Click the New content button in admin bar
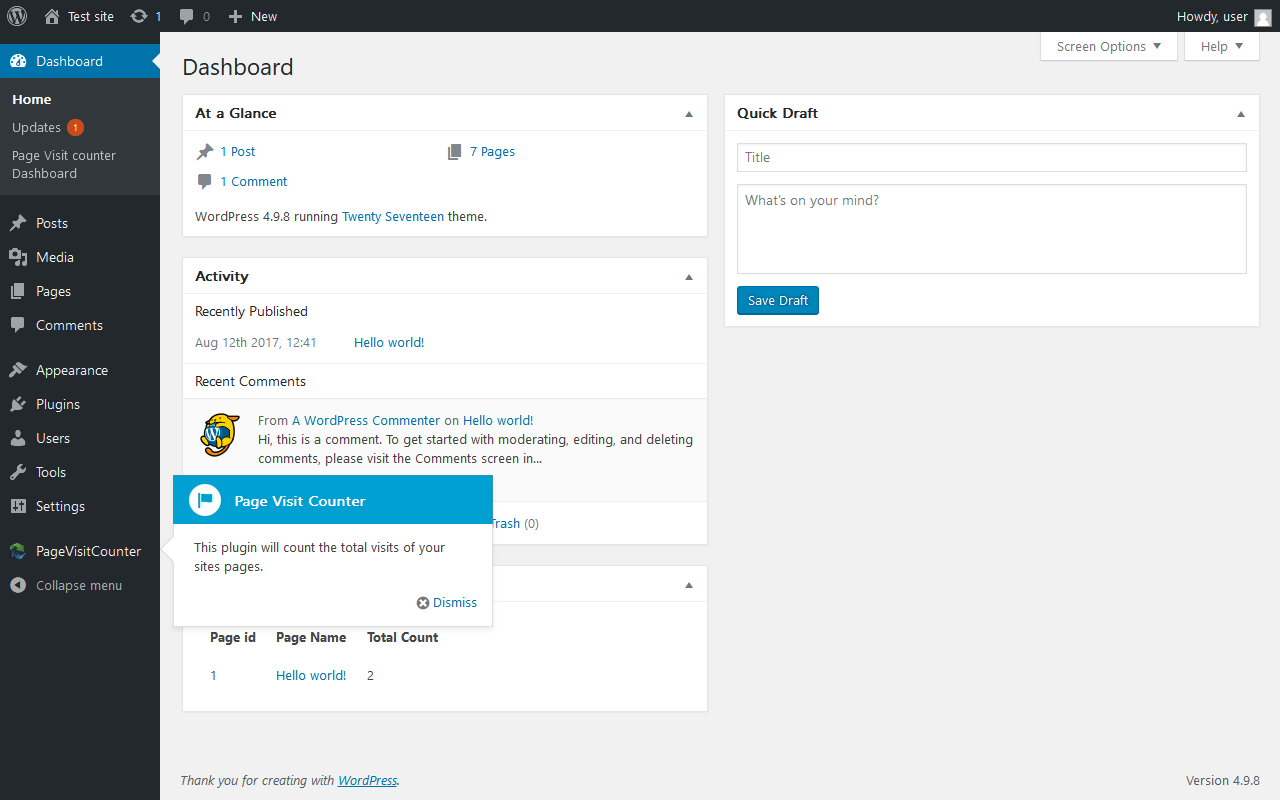The height and width of the screenshot is (800, 1280). pos(253,16)
